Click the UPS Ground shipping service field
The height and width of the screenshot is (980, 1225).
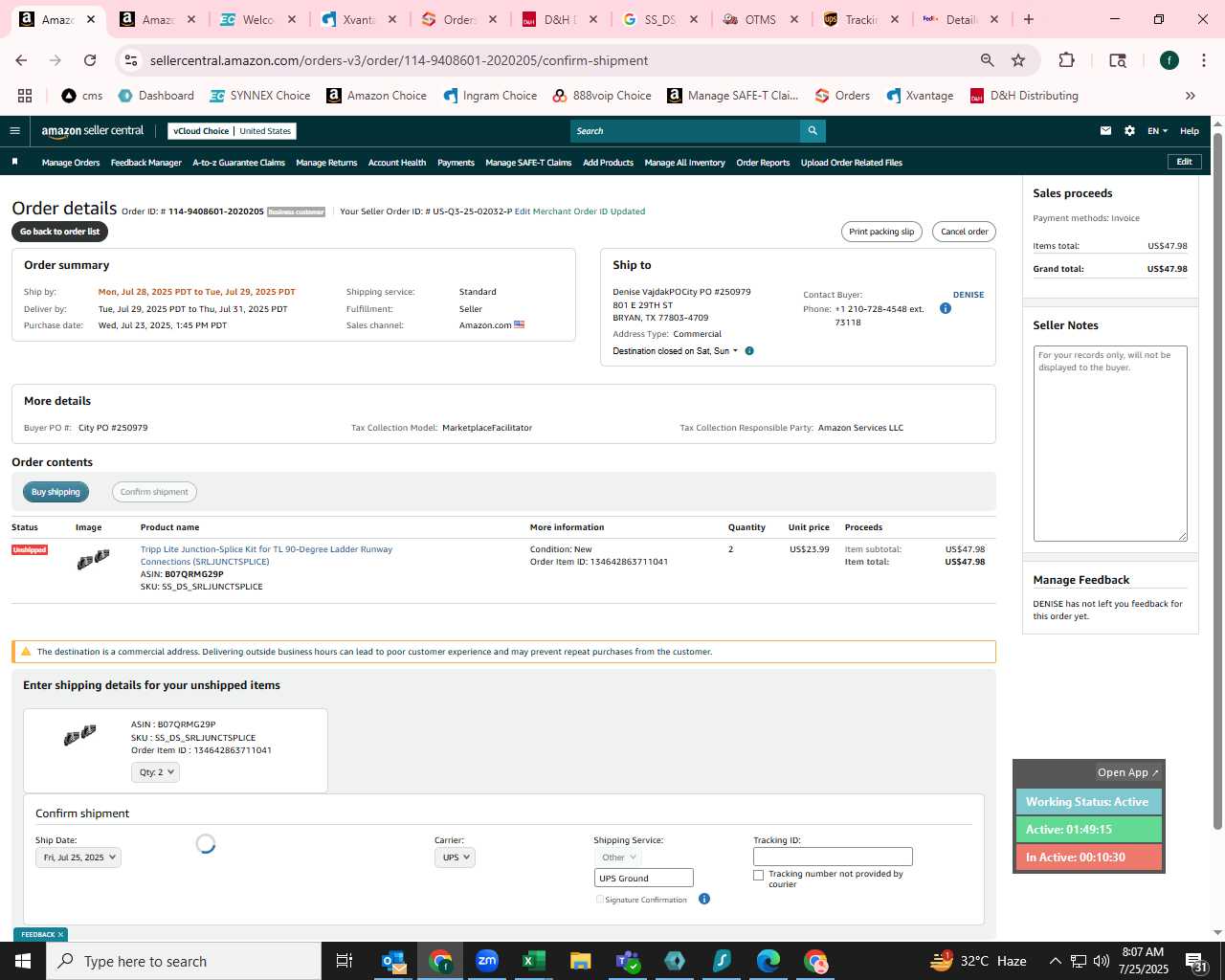tap(643, 878)
